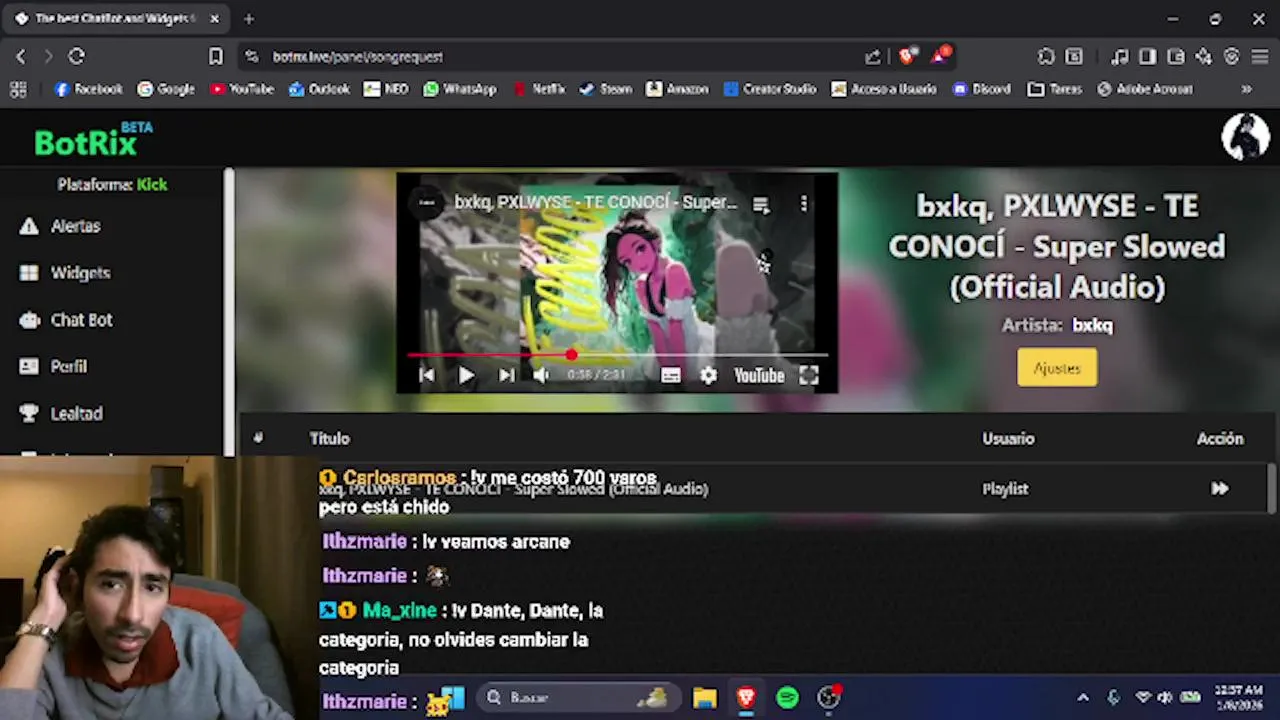Open the player playlist queue icon
Viewport: 1280px width, 720px height.
(761, 204)
